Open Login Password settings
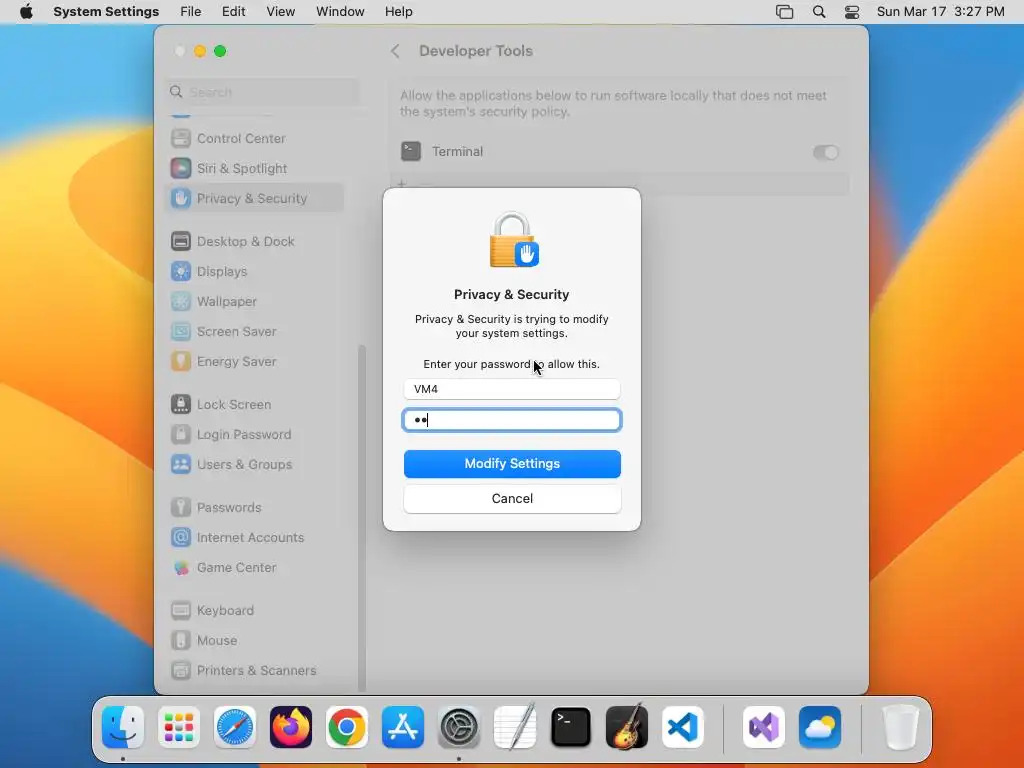This screenshot has width=1024, height=768. coord(253,435)
